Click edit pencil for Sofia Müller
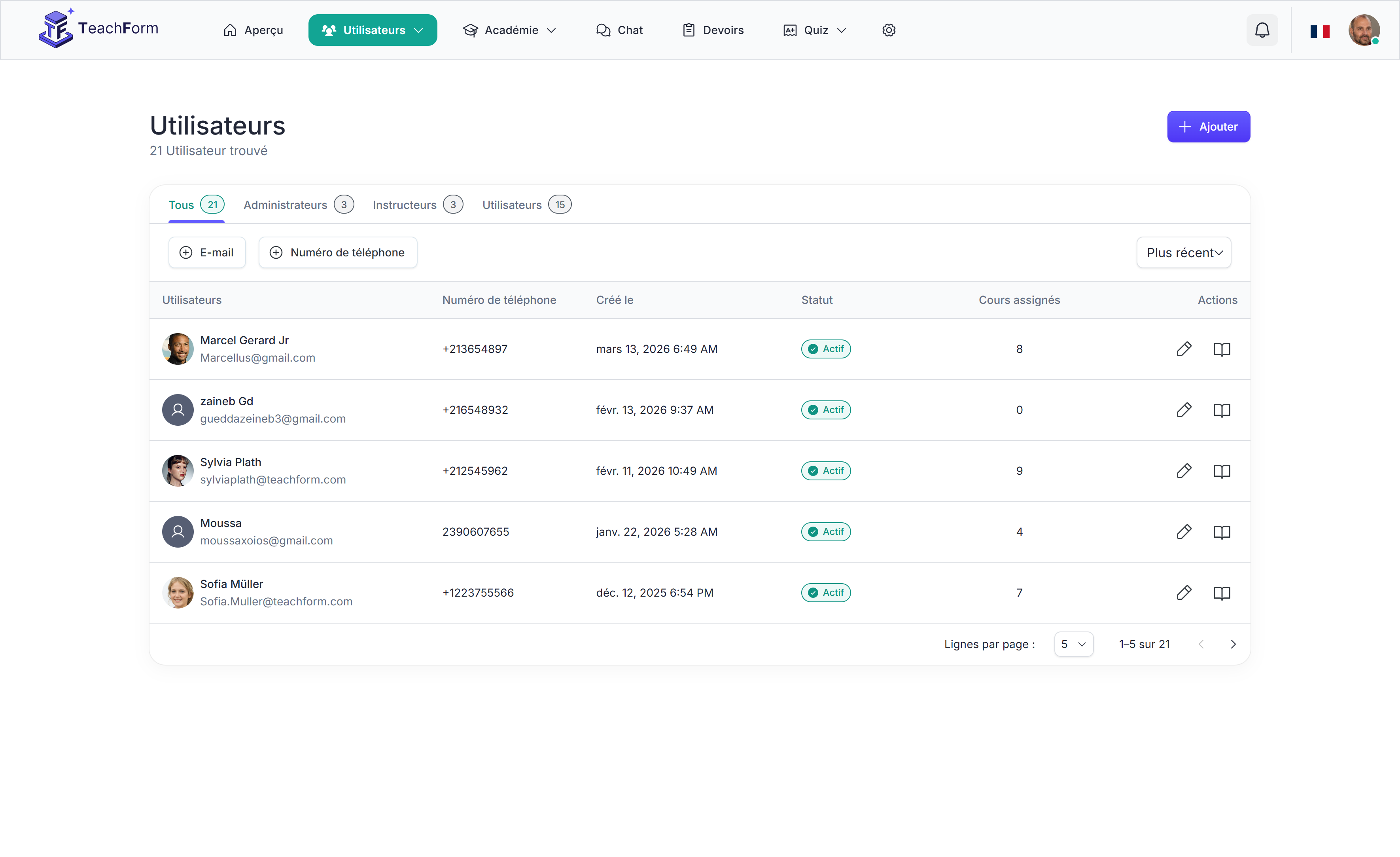 pyautogui.click(x=1184, y=592)
